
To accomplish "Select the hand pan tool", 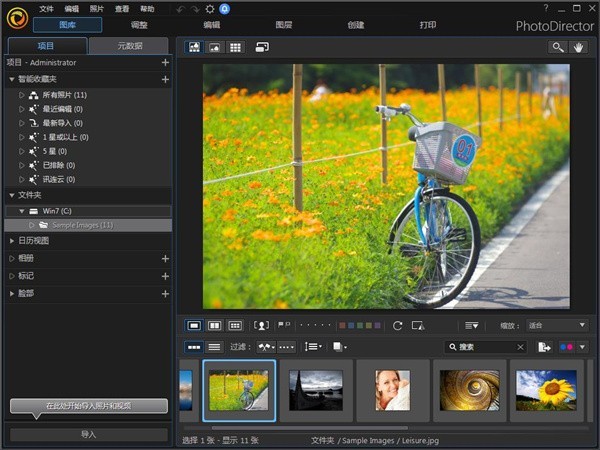I will tap(579, 47).
